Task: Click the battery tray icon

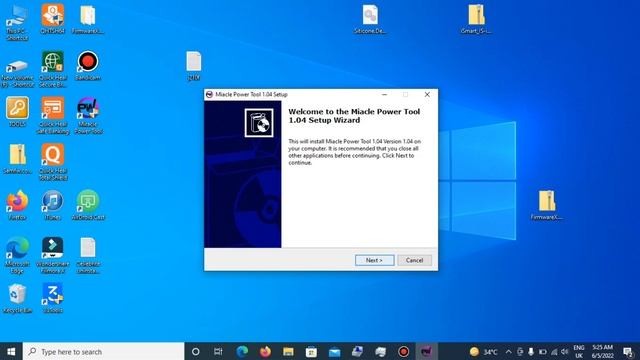Action: pyautogui.click(x=542, y=351)
